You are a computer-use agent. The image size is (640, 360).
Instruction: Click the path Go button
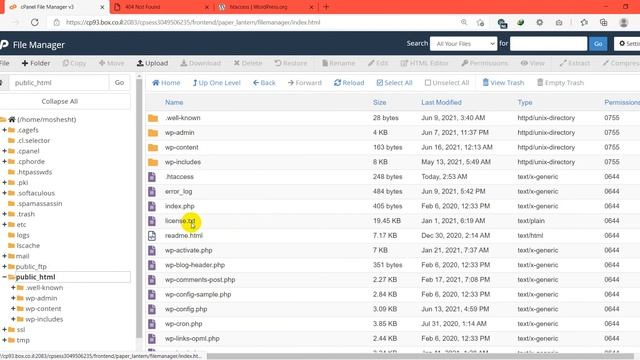119,83
